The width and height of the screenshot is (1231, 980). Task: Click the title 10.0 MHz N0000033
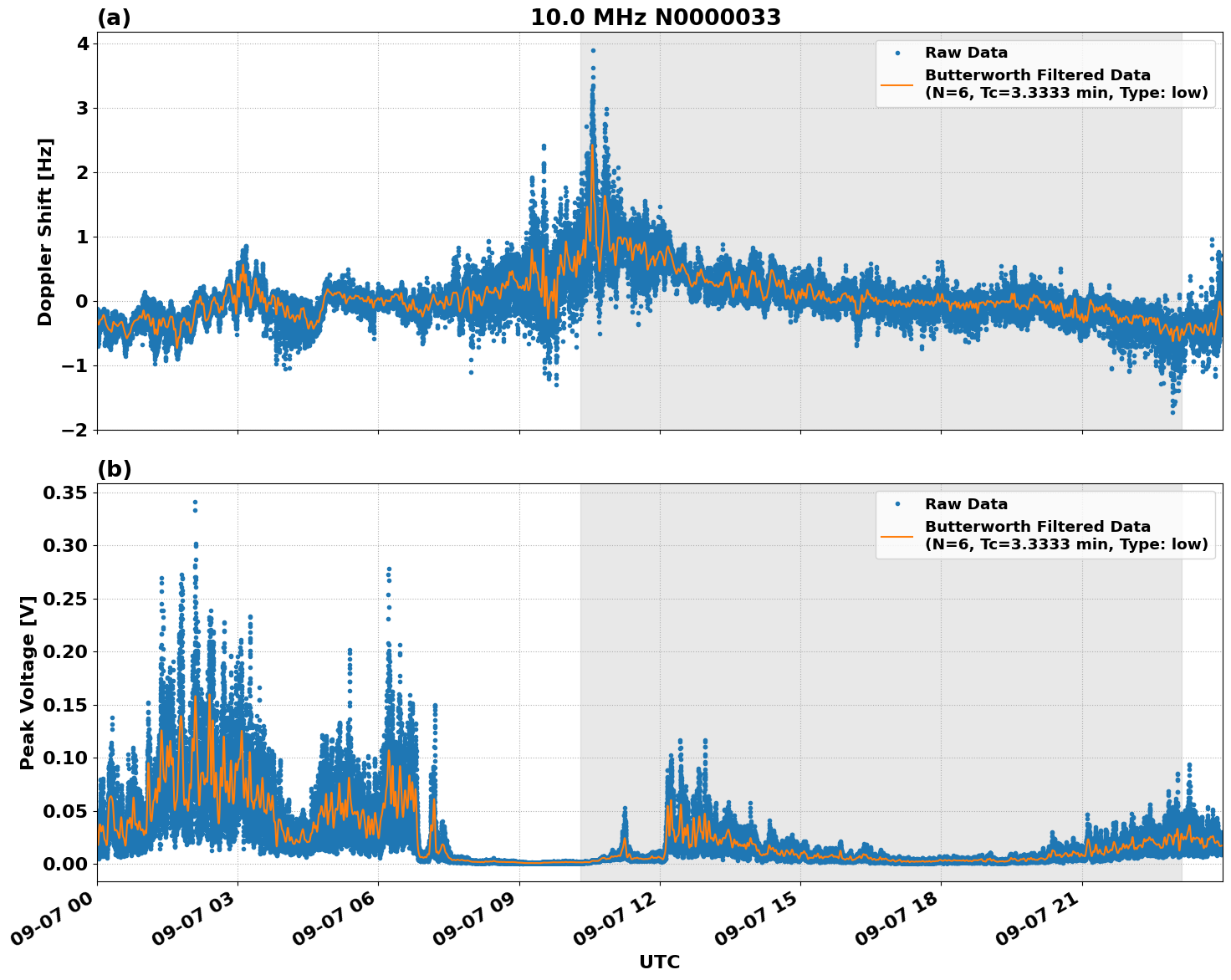(x=657, y=17)
